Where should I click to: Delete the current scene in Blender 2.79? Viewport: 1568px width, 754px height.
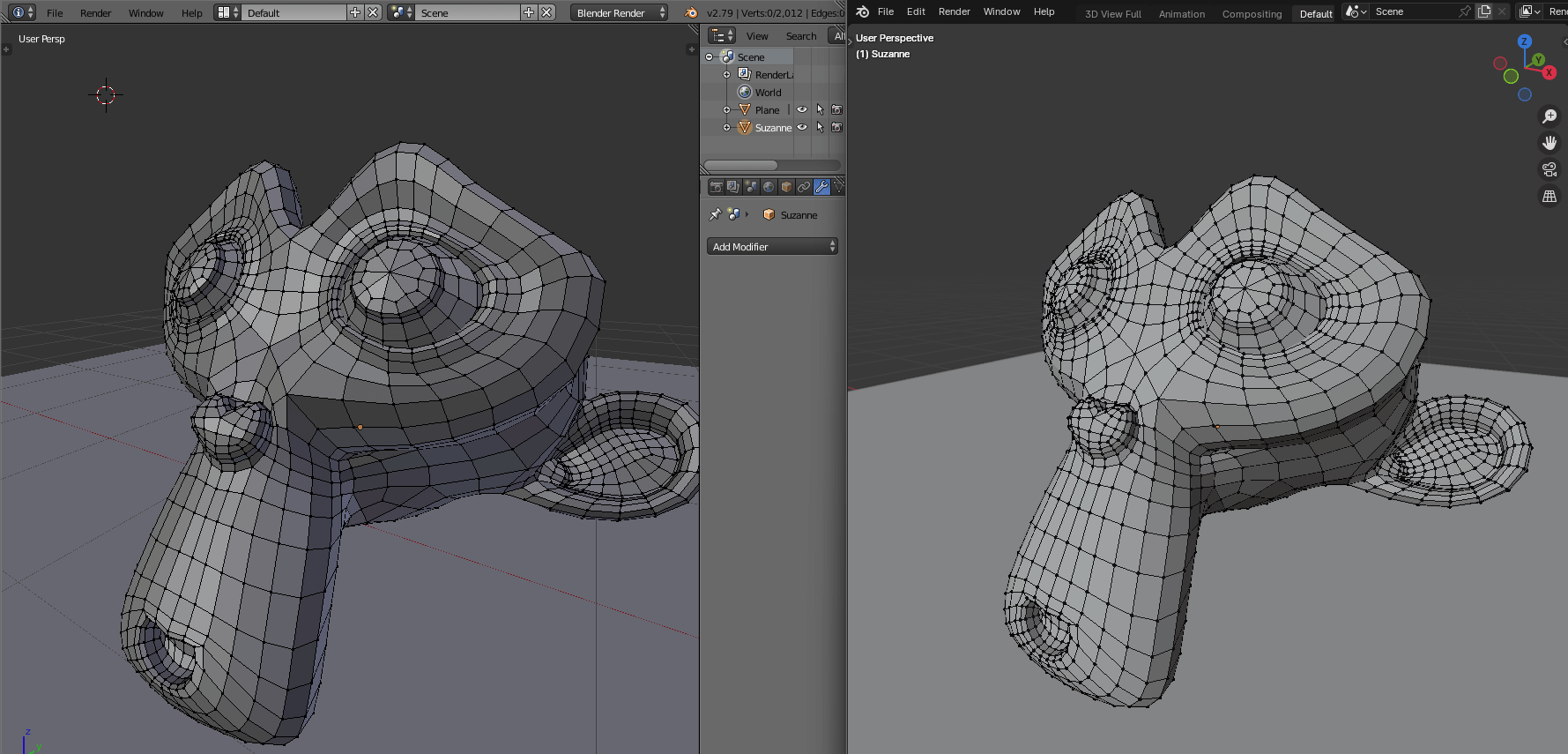click(546, 12)
